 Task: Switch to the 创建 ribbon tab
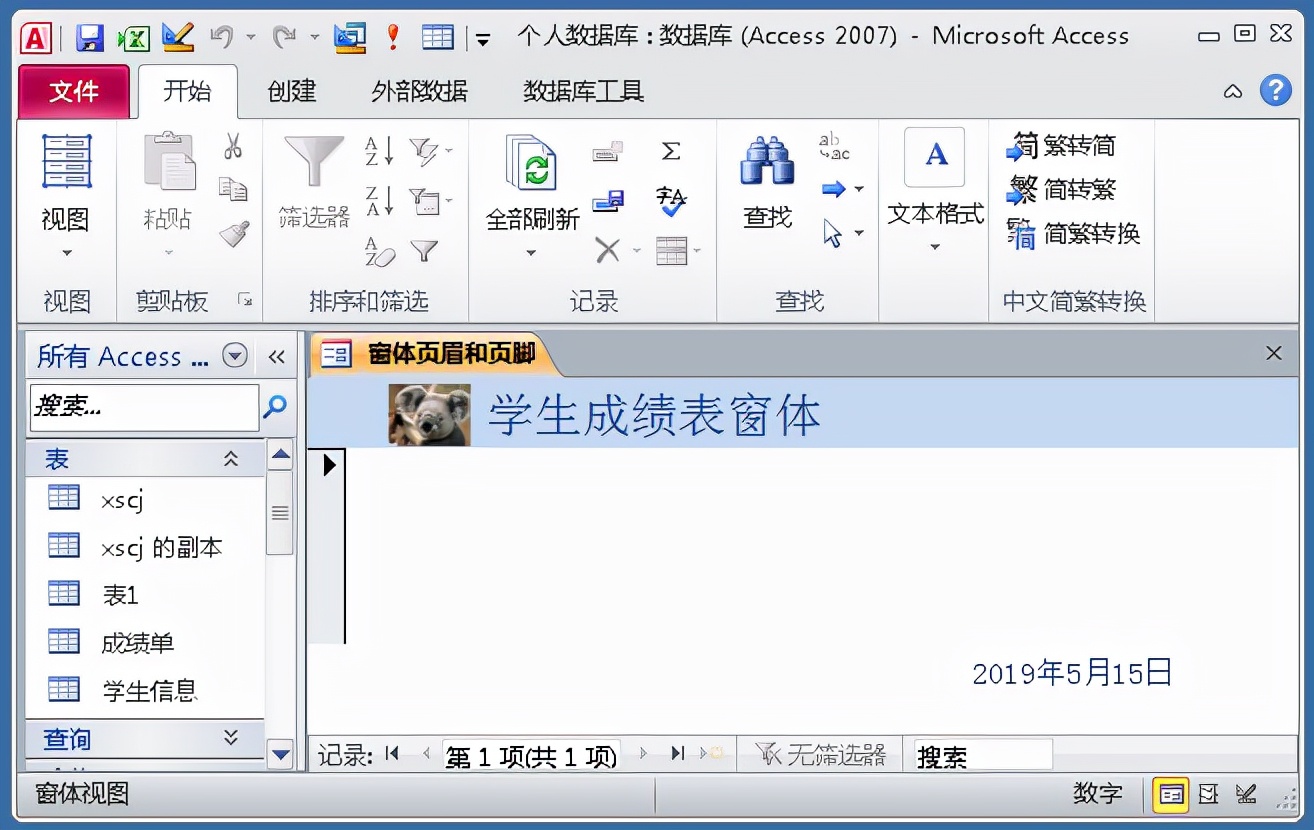[x=290, y=91]
